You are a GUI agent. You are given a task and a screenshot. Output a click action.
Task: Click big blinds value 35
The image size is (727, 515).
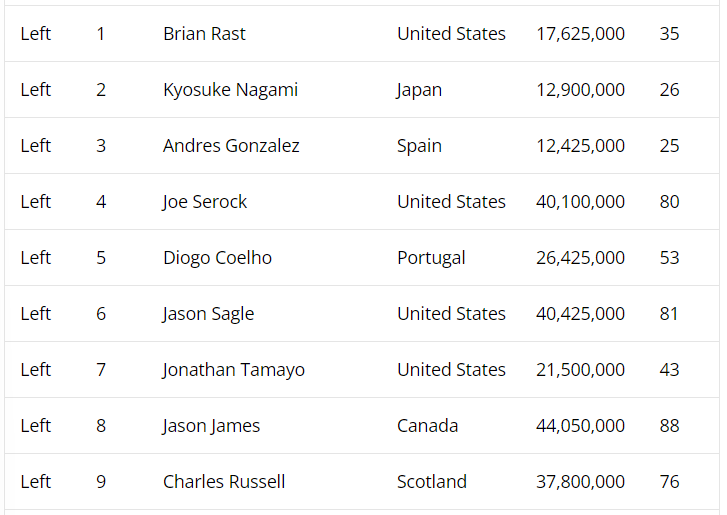(x=669, y=34)
